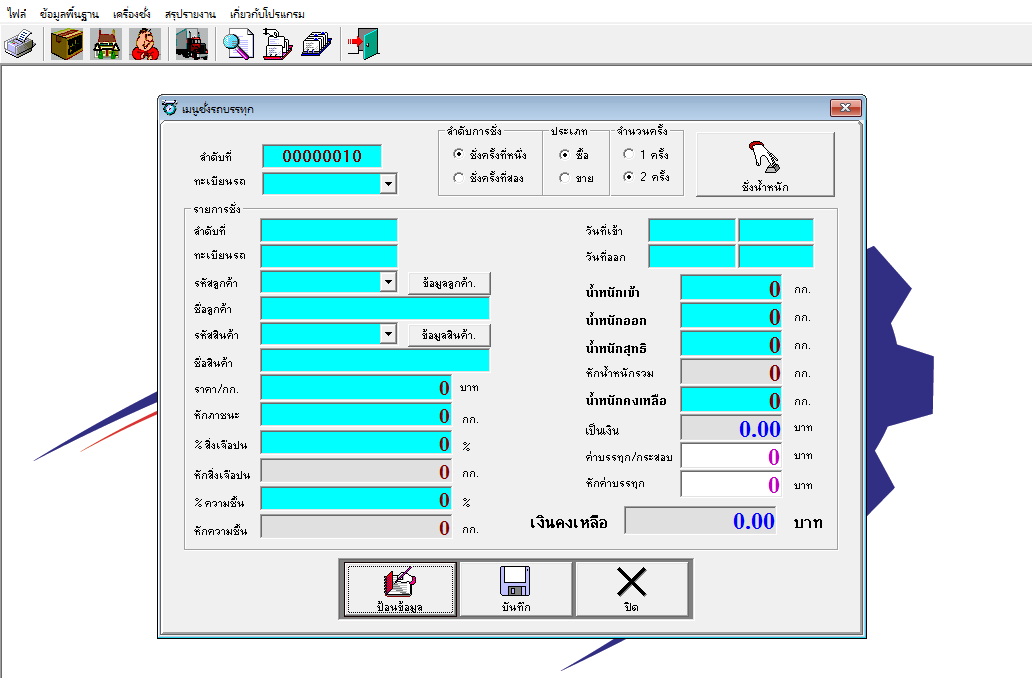Click the บันทึก save button
Screen dimensions: 1032x678
click(x=515, y=589)
